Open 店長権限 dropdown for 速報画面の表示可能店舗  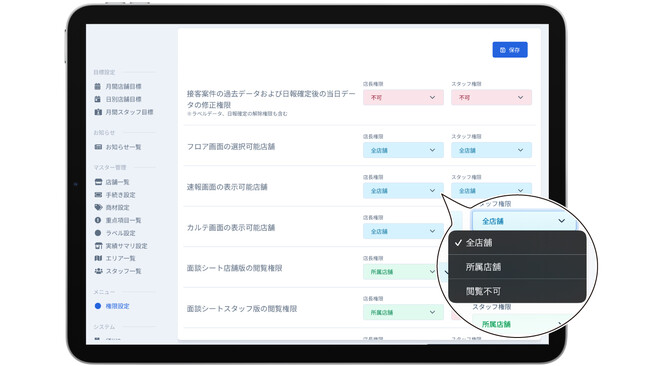pyautogui.click(x=403, y=191)
